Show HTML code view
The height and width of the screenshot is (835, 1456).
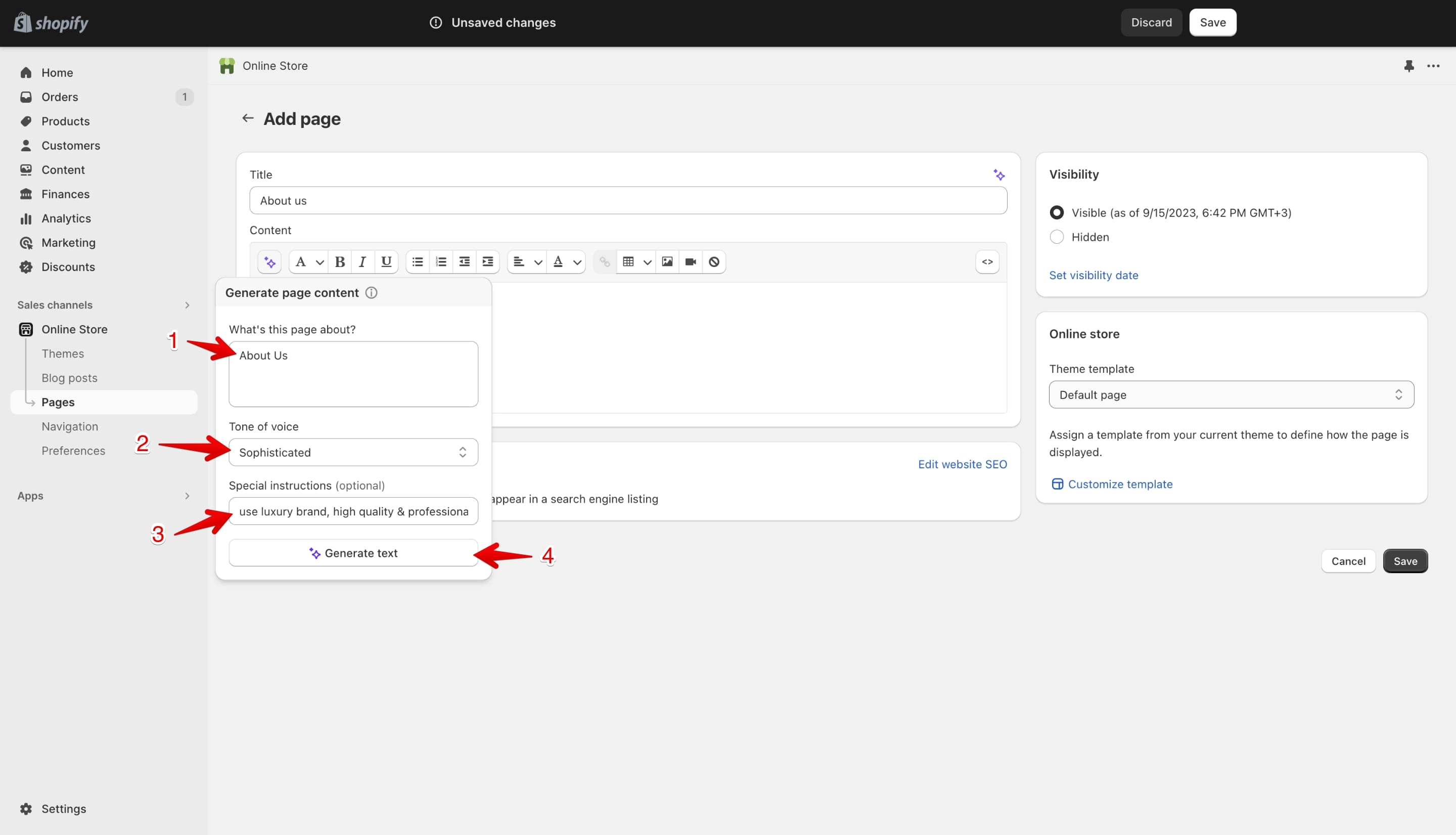point(987,262)
